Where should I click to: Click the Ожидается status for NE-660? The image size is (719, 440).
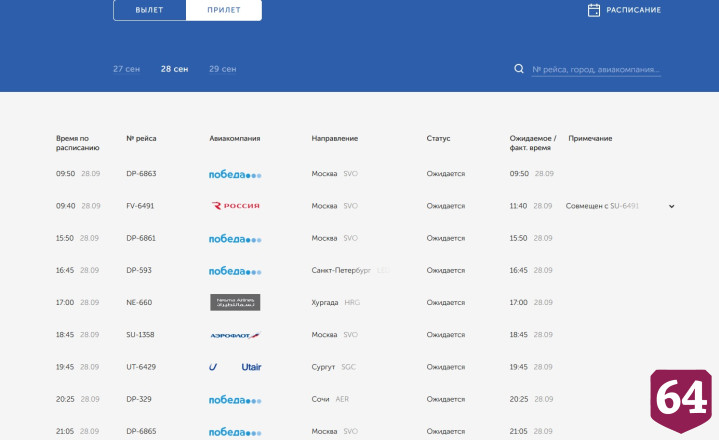point(446,302)
